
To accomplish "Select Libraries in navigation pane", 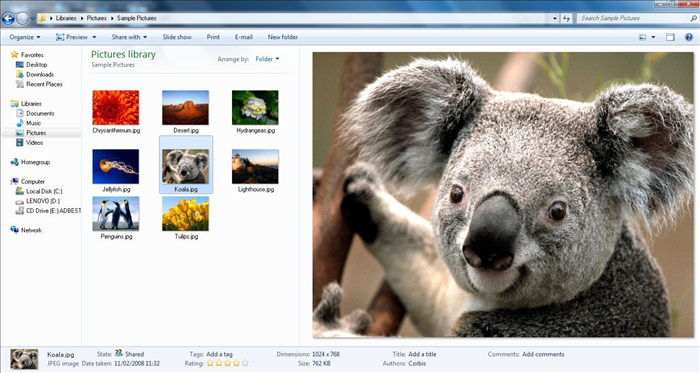I will pos(26,104).
